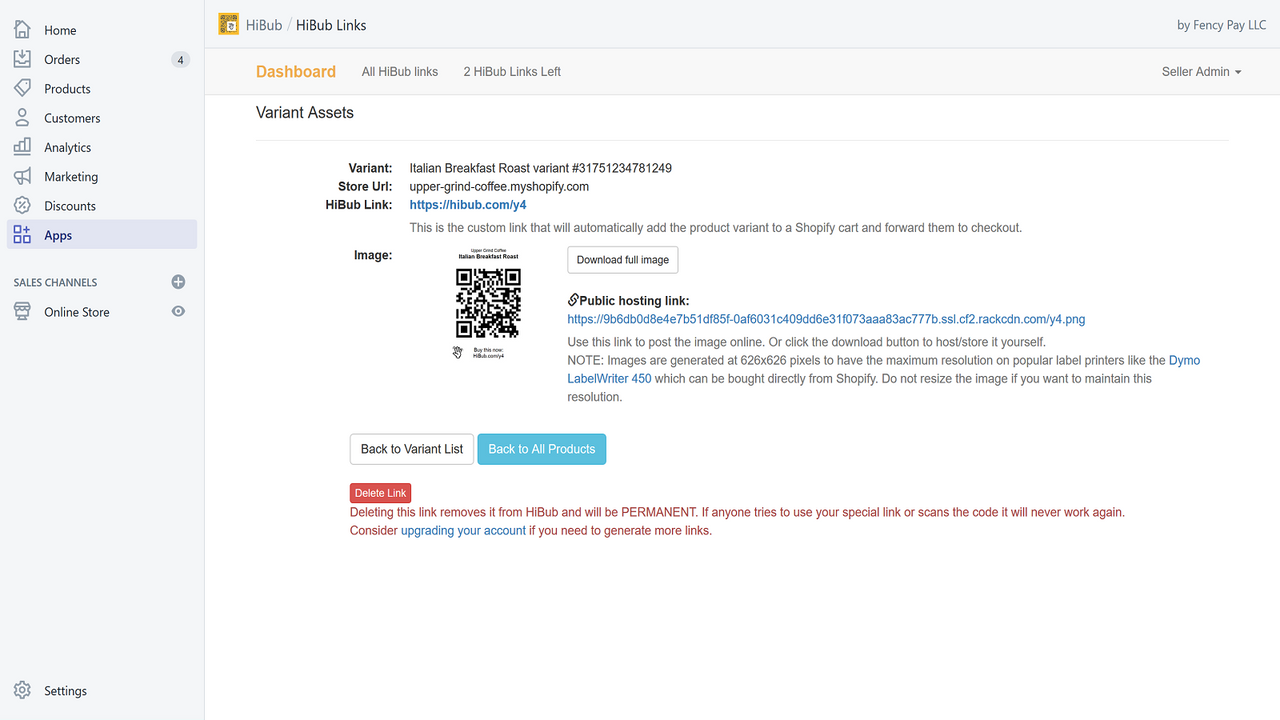Open the rackcdn public hosting link
Image resolution: width=1280 pixels, height=720 pixels.
click(x=826, y=319)
